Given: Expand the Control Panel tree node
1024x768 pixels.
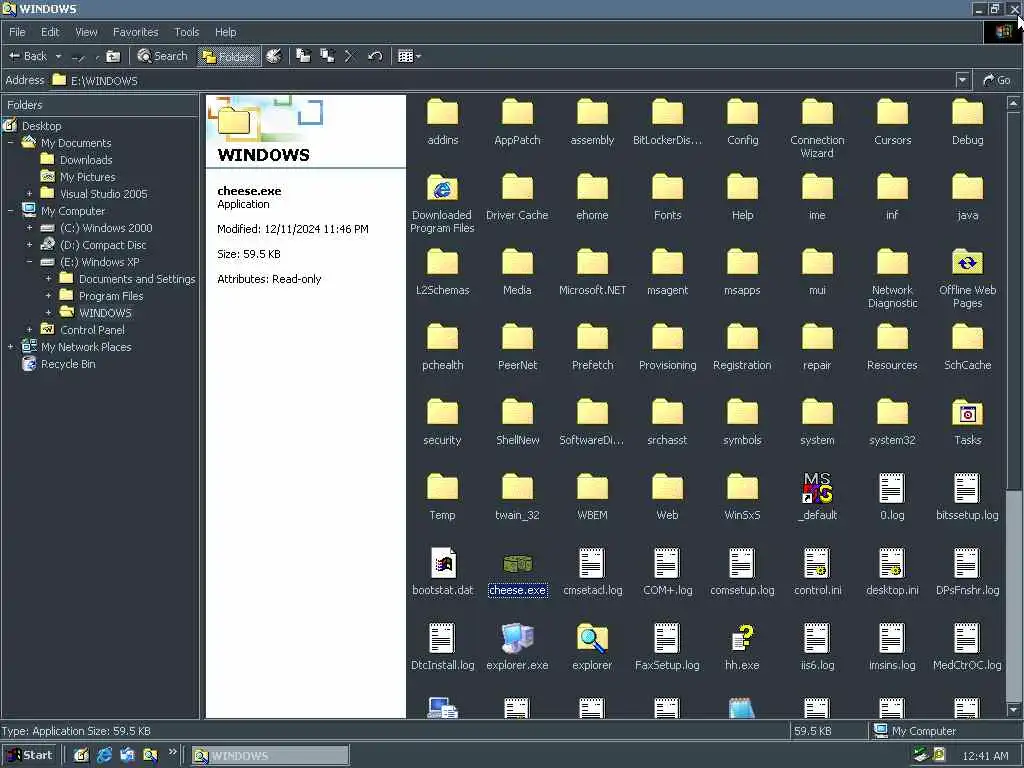Looking at the screenshot, I should [29, 330].
